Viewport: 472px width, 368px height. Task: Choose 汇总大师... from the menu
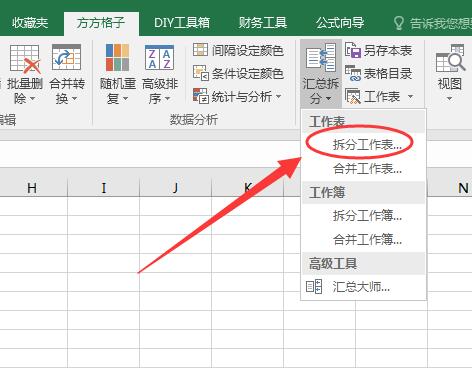(364, 287)
